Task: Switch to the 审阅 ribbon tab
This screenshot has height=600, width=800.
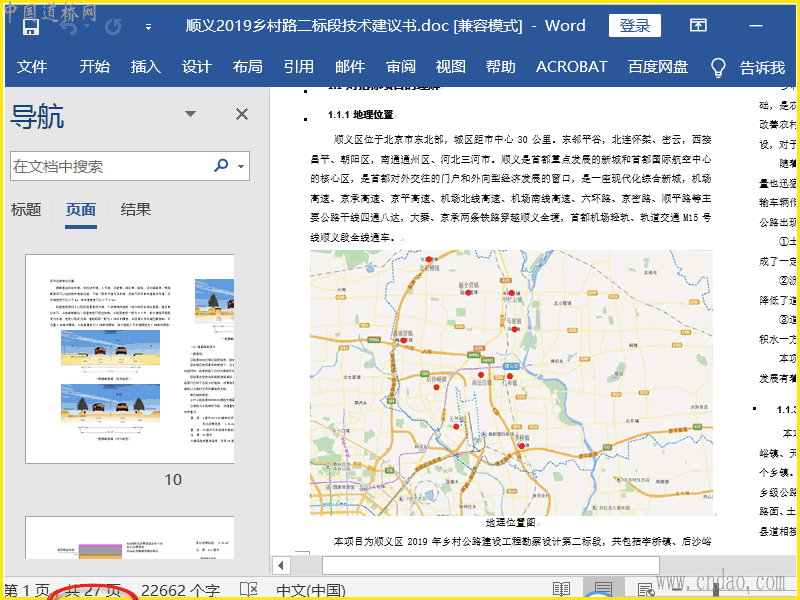Action: [x=401, y=67]
